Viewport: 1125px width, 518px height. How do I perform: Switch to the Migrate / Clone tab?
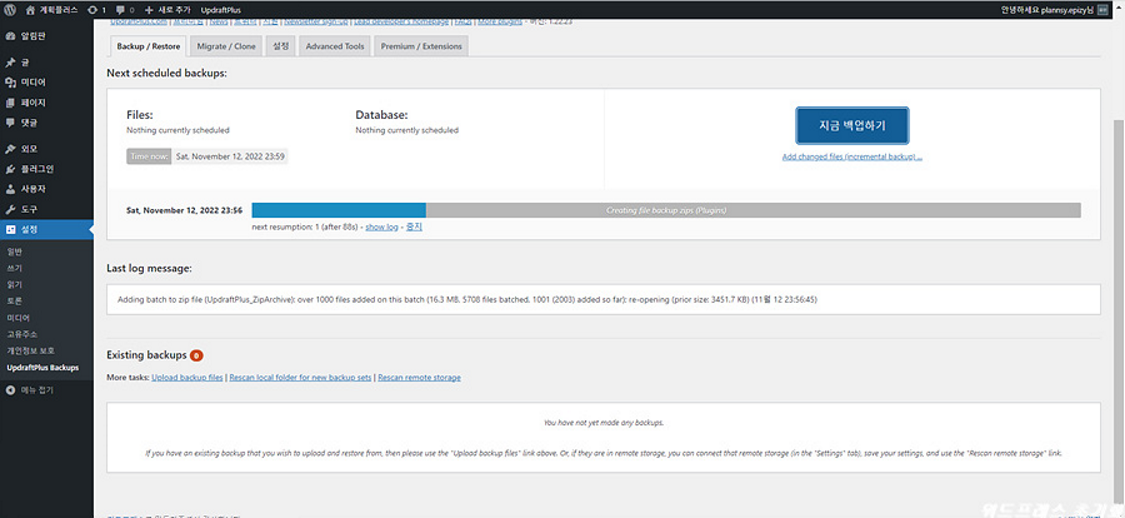[x=226, y=47]
